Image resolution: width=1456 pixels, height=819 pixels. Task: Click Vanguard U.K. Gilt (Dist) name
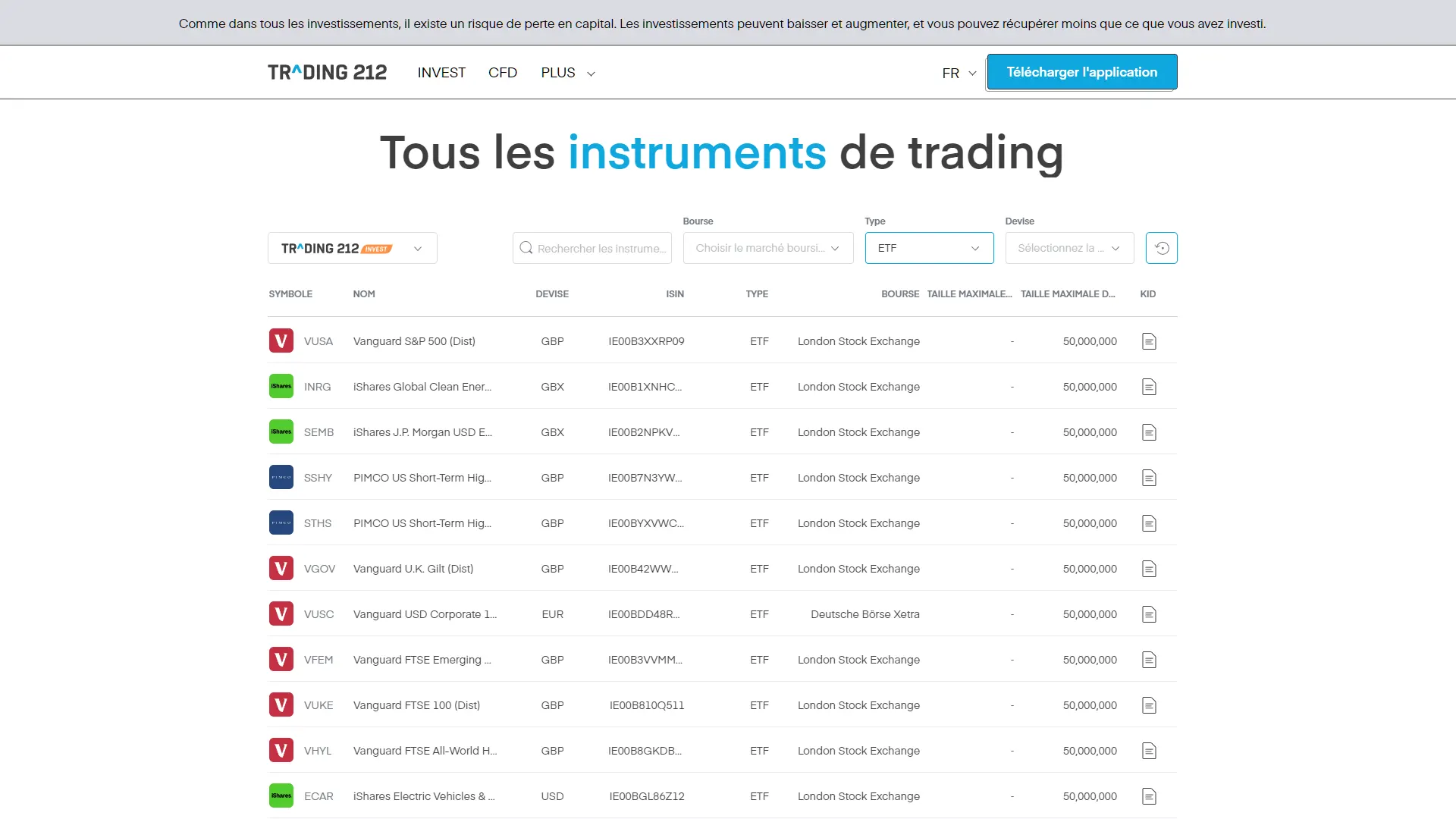(413, 569)
